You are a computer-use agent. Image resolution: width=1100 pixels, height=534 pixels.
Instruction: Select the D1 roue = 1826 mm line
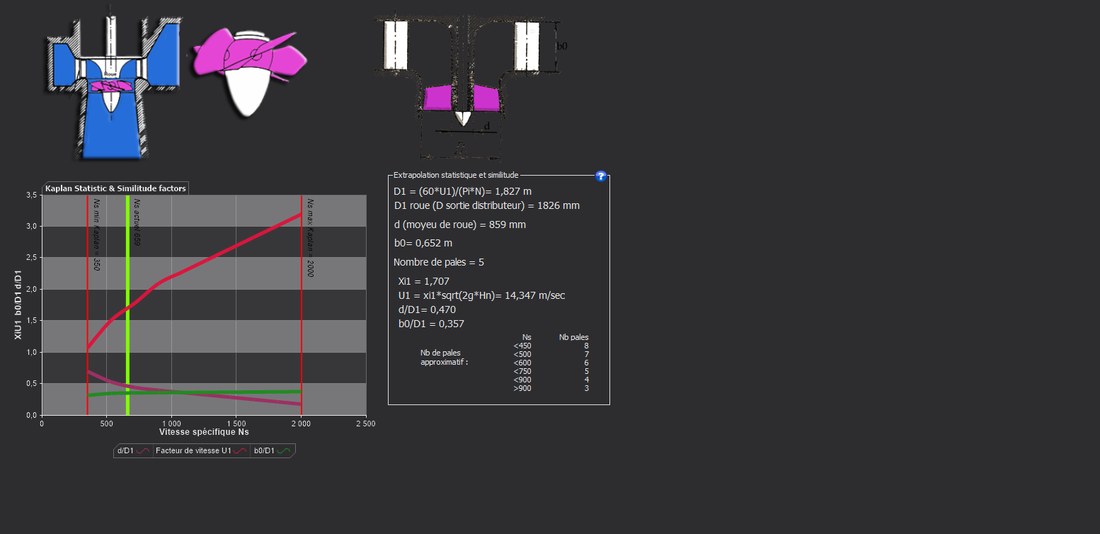coord(487,206)
